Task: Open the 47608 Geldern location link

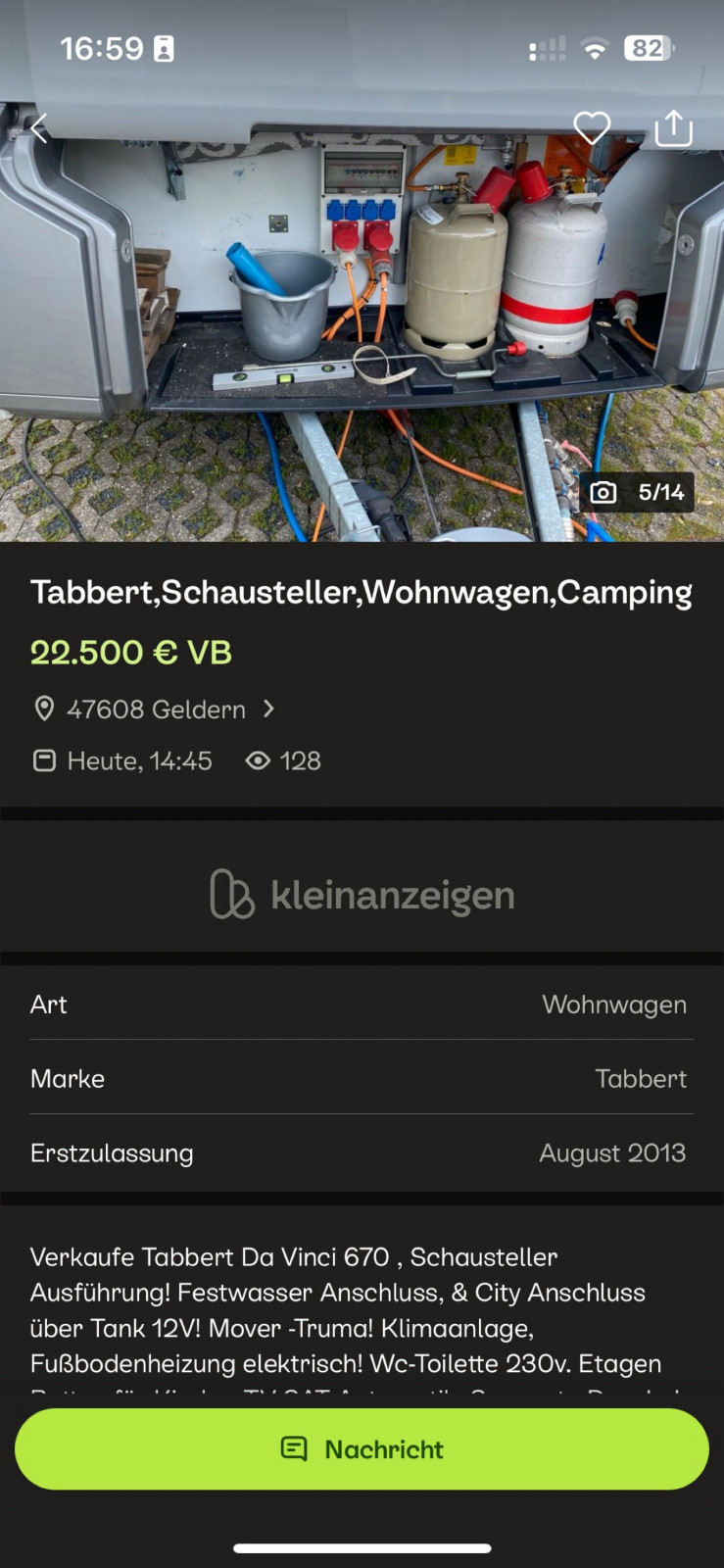Action: pyautogui.click(x=156, y=709)
